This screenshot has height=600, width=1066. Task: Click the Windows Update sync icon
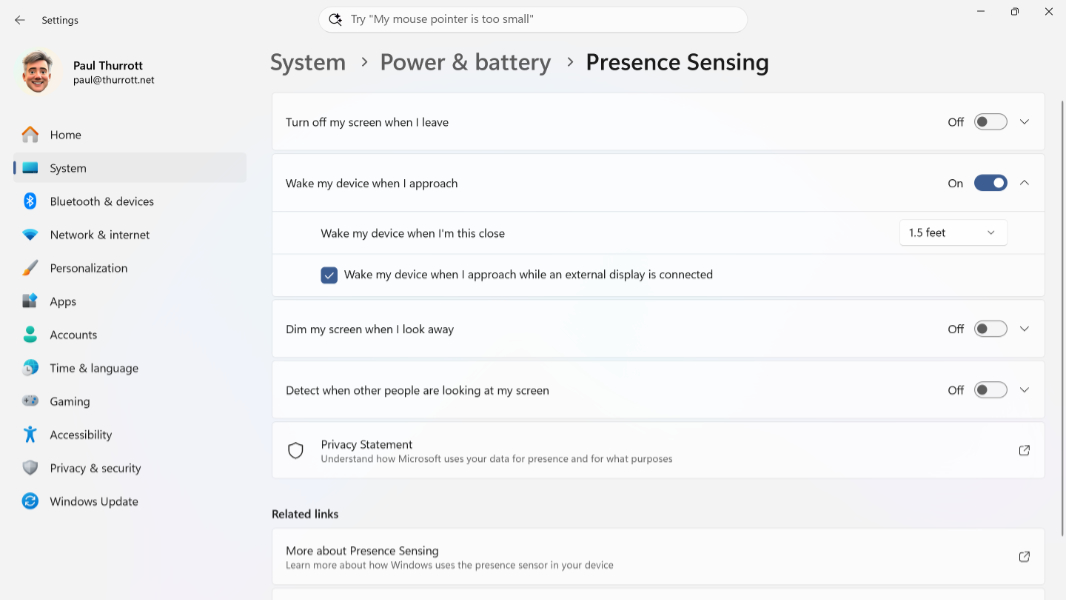point(30,501)
